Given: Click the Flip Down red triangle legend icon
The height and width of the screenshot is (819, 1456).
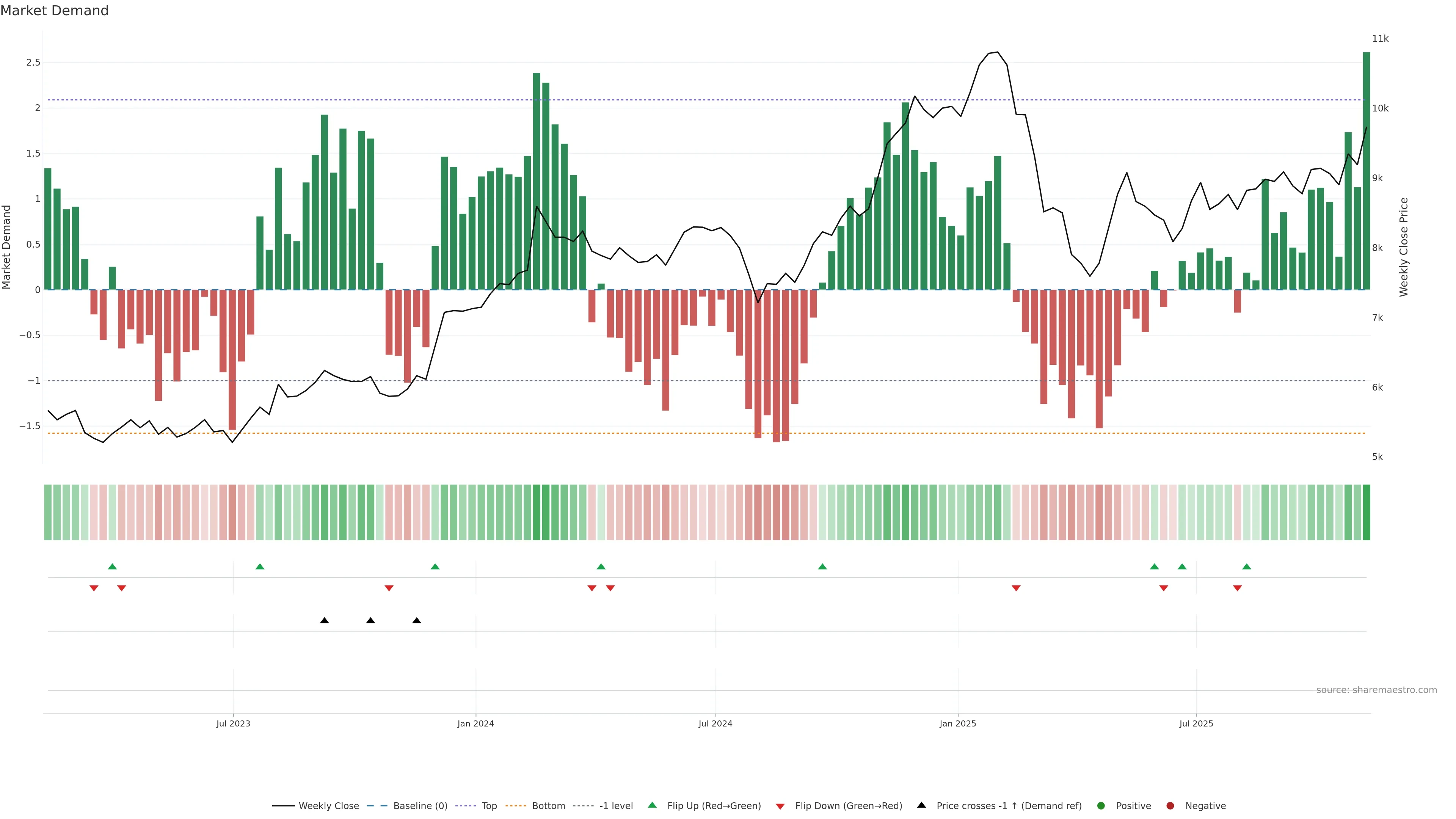Looking at the screenshot, I should coord(780,806).
